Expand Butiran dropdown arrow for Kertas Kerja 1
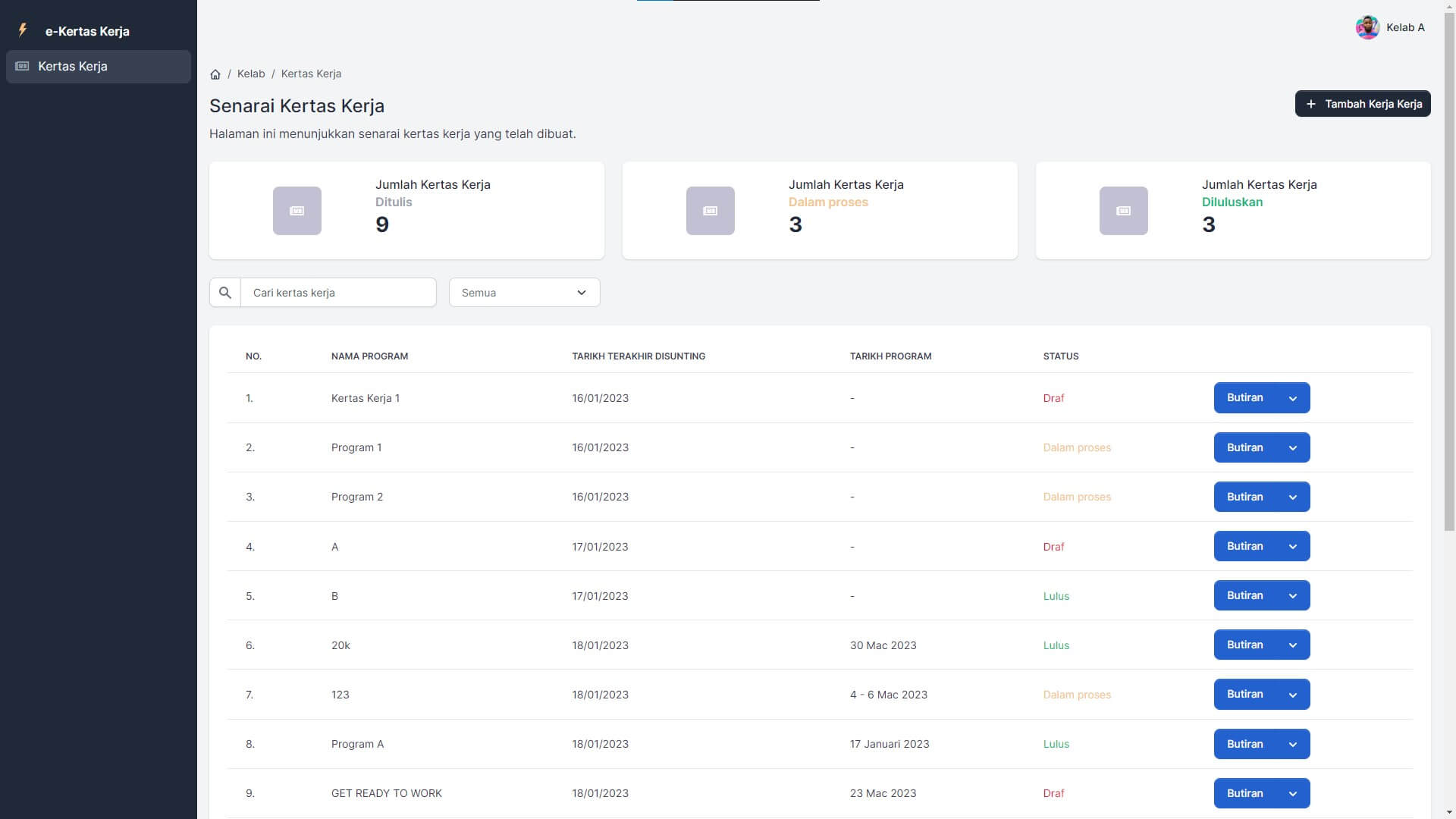The height and width of the screenshot is (819, 1456). point(1293,398)
